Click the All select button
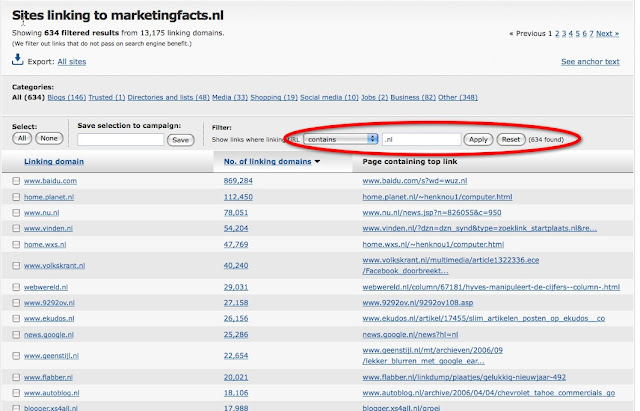The width and height of the screenshot is (640, 411). click(21, 139)
